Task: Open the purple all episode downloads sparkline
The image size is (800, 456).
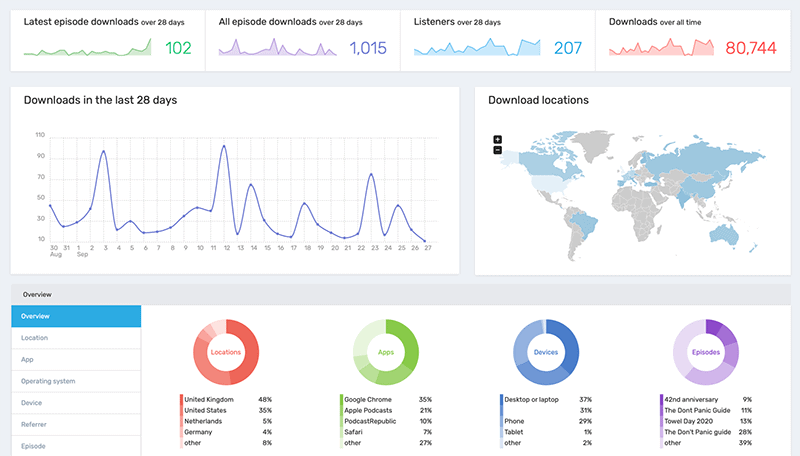Action: click(x=278, y=47)
